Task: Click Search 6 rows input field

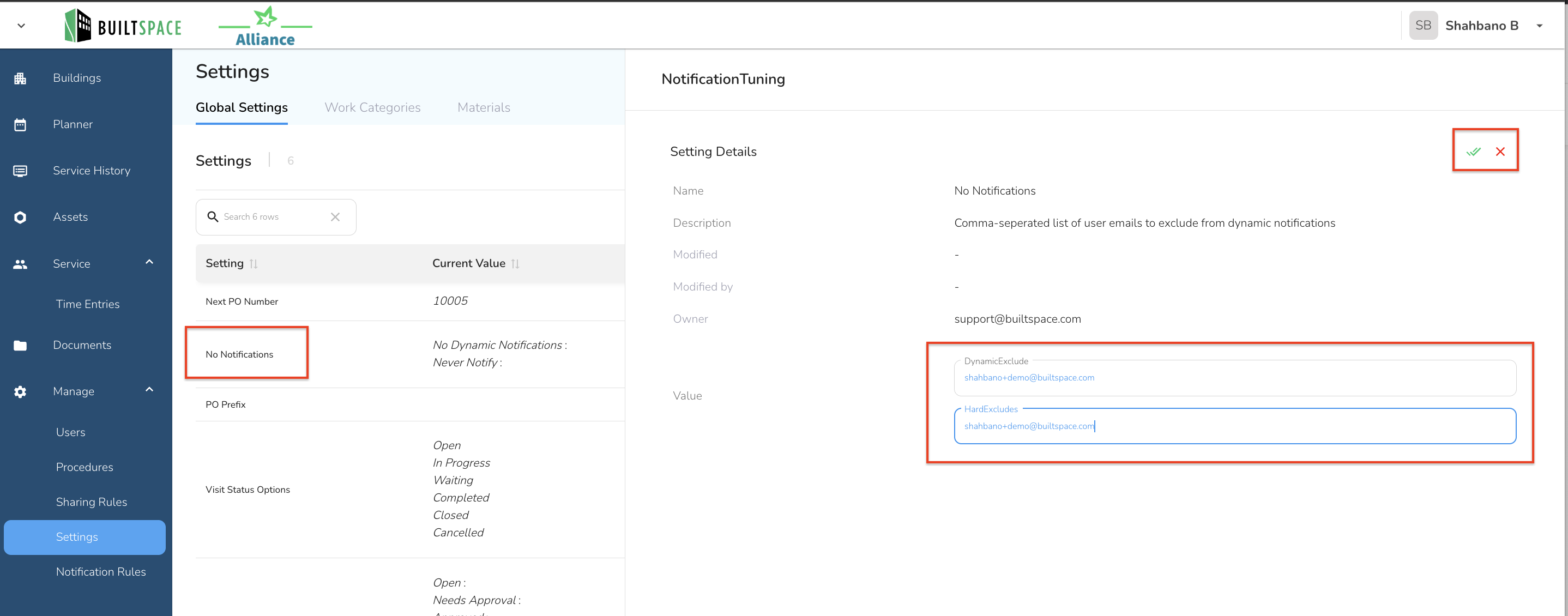Action: coord(276,218)
